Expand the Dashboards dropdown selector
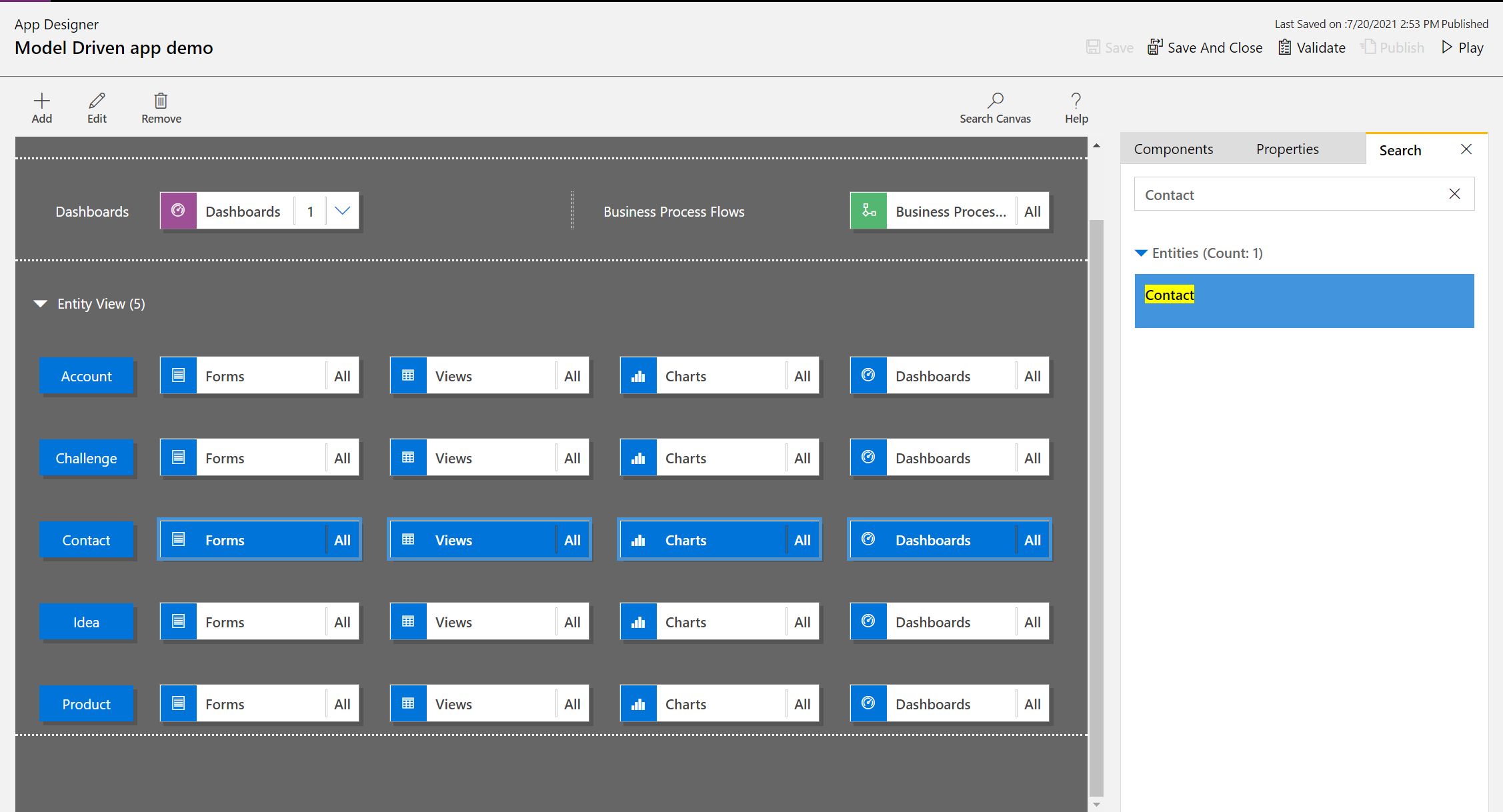1503x812 pixels. (x=342, y=210)
